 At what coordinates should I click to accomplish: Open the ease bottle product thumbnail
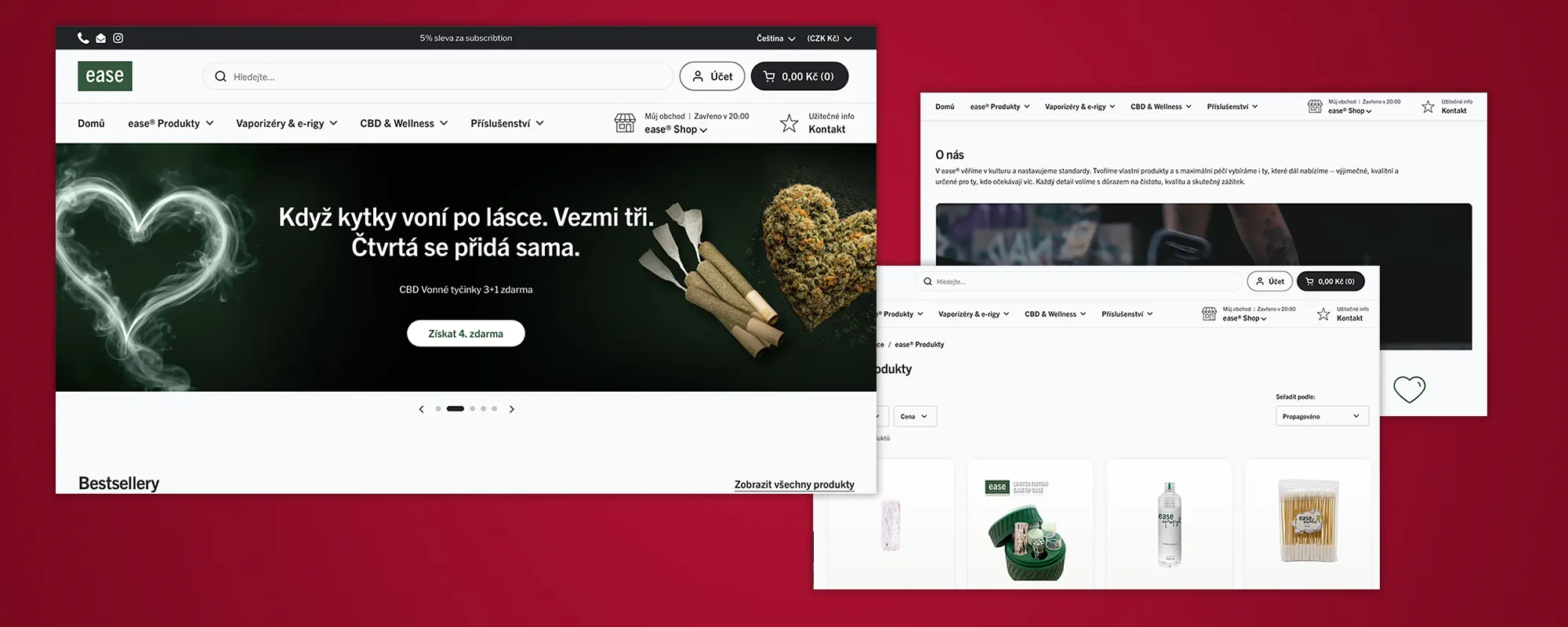[1169, 525]
